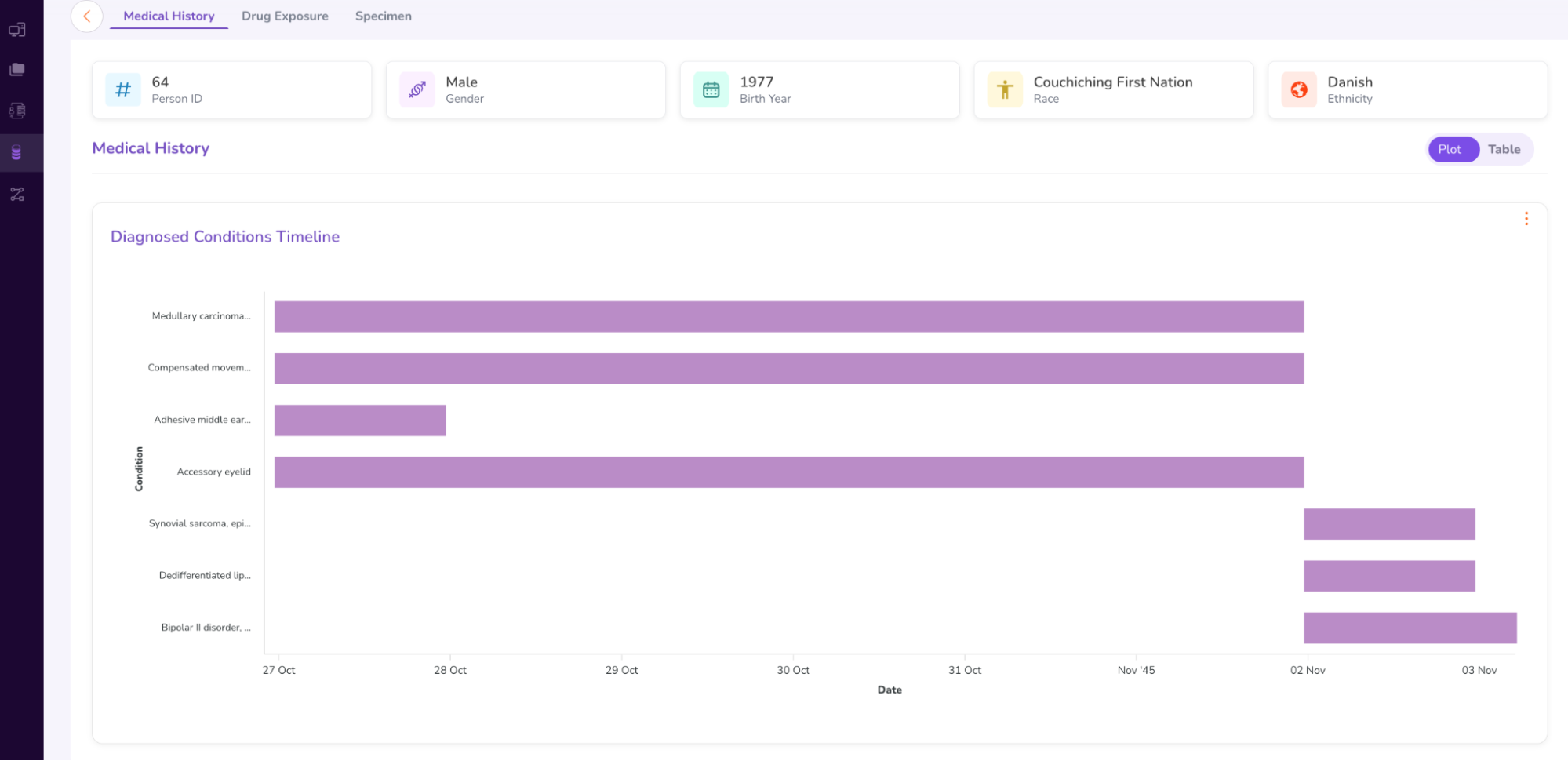Select the database sidebar icon
Image resolution: width=1568 pixels, height=761 pixels.
tap(16, 152)
